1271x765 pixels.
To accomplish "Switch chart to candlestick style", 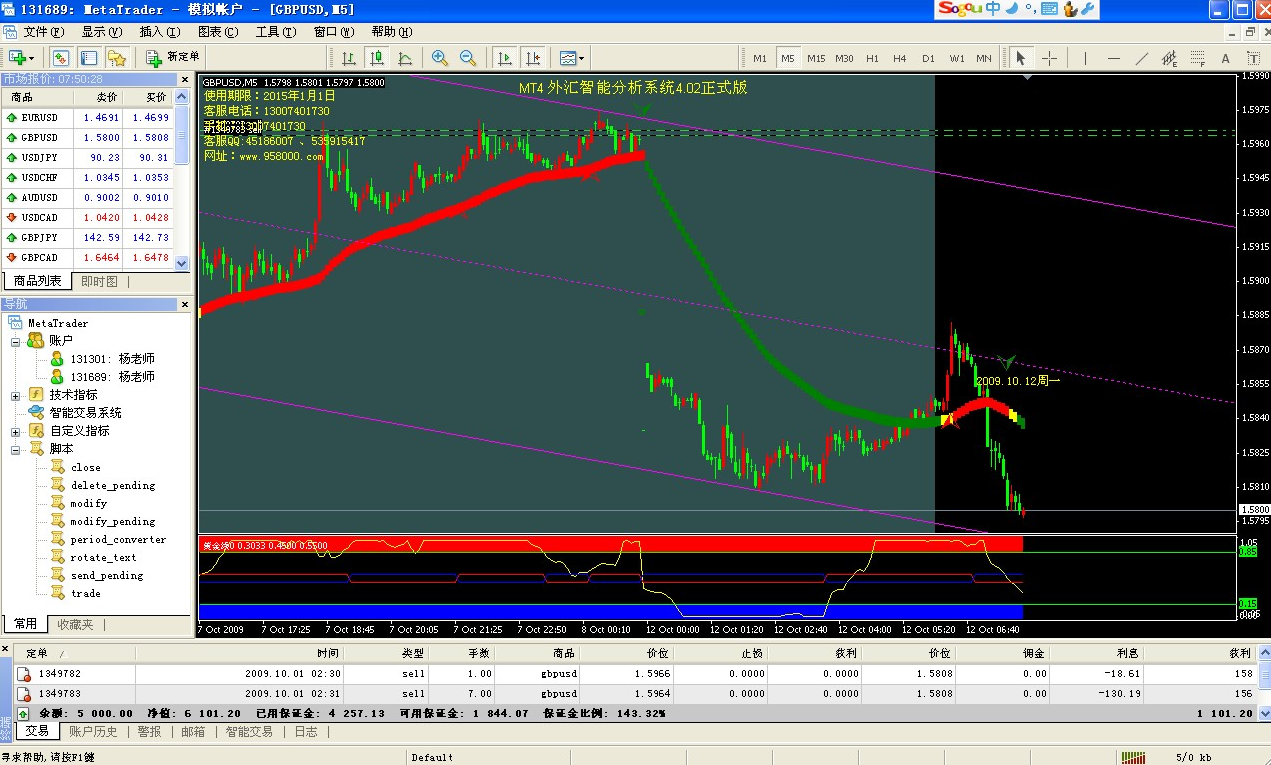I will [377, 58].
